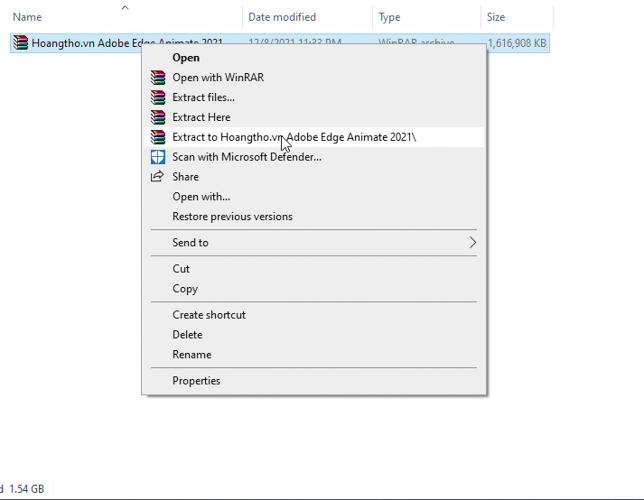Open Properties for the archive

(x=314, y=381)
